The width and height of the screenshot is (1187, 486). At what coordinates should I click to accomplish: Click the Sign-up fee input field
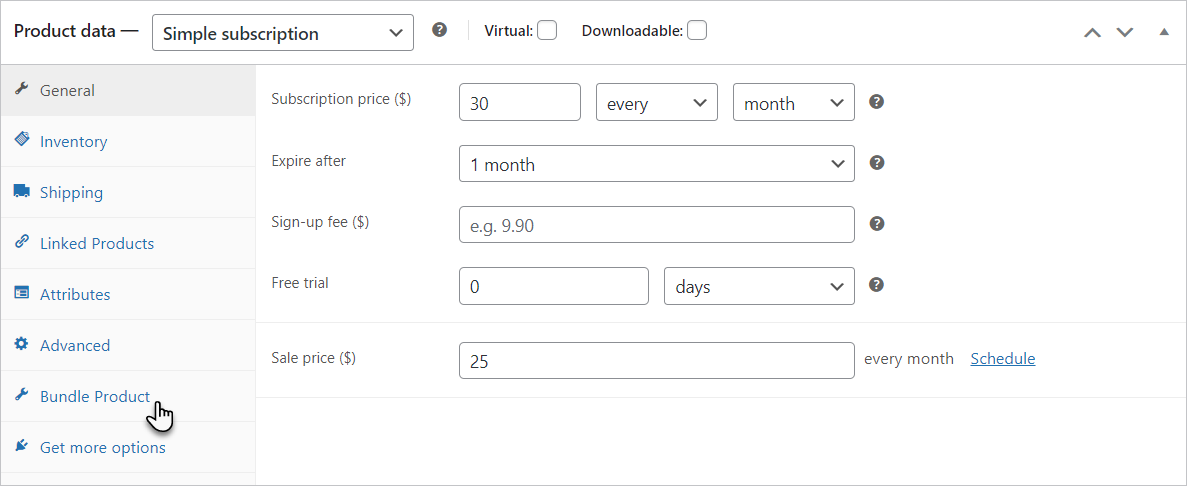(657, 225)
